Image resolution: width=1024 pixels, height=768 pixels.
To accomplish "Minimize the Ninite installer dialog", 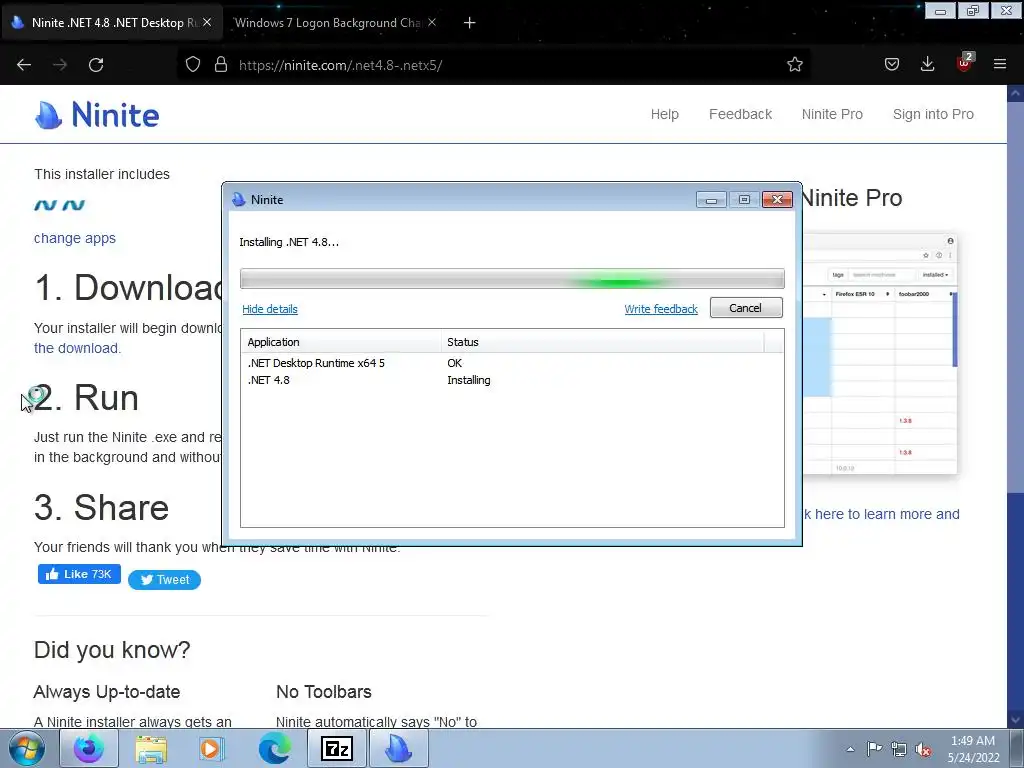I will tap(711, 200).
